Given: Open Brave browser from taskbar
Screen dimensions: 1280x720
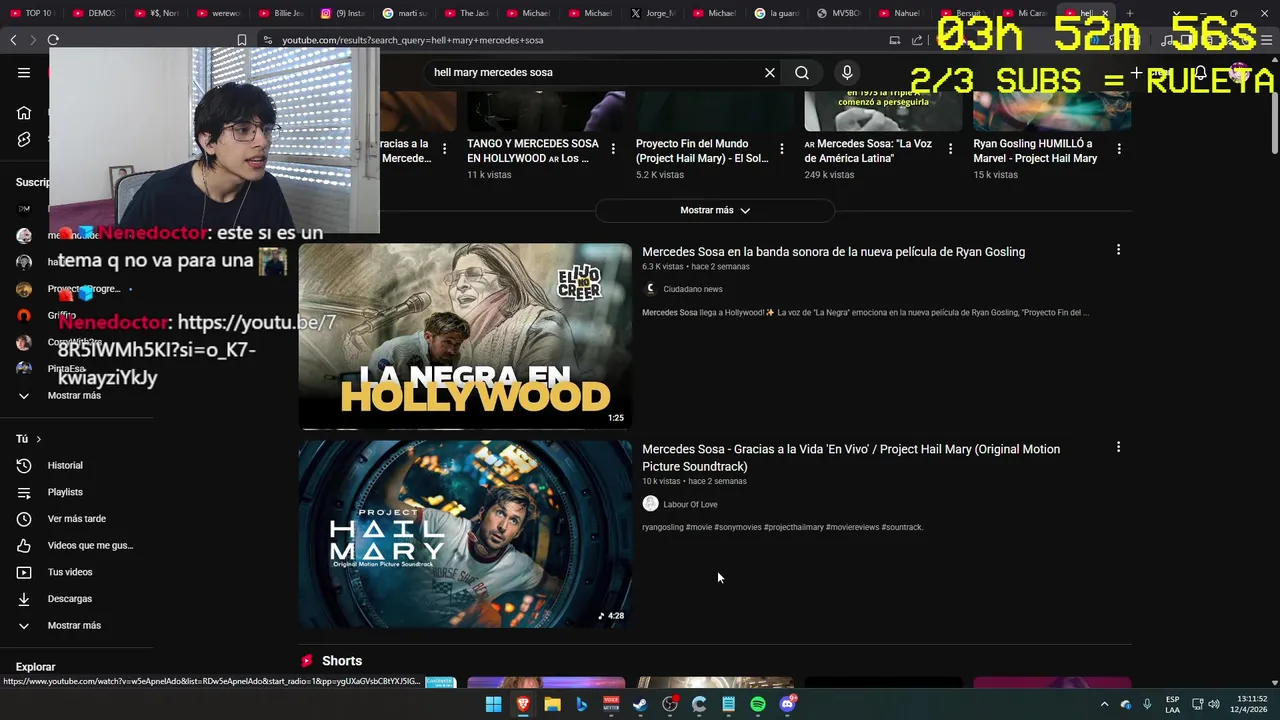Looking at the screenshot, I should tap(523, 704).
